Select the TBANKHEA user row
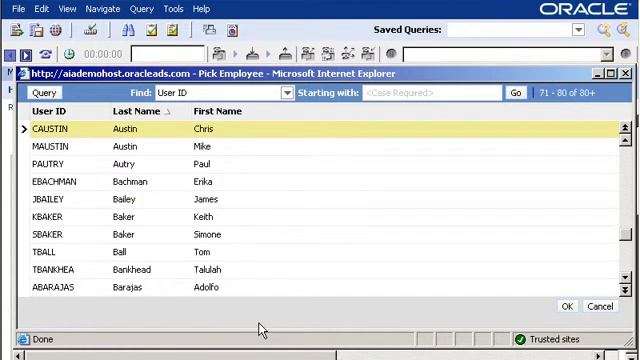The image size is (640, 360). [x=324, y=269]
